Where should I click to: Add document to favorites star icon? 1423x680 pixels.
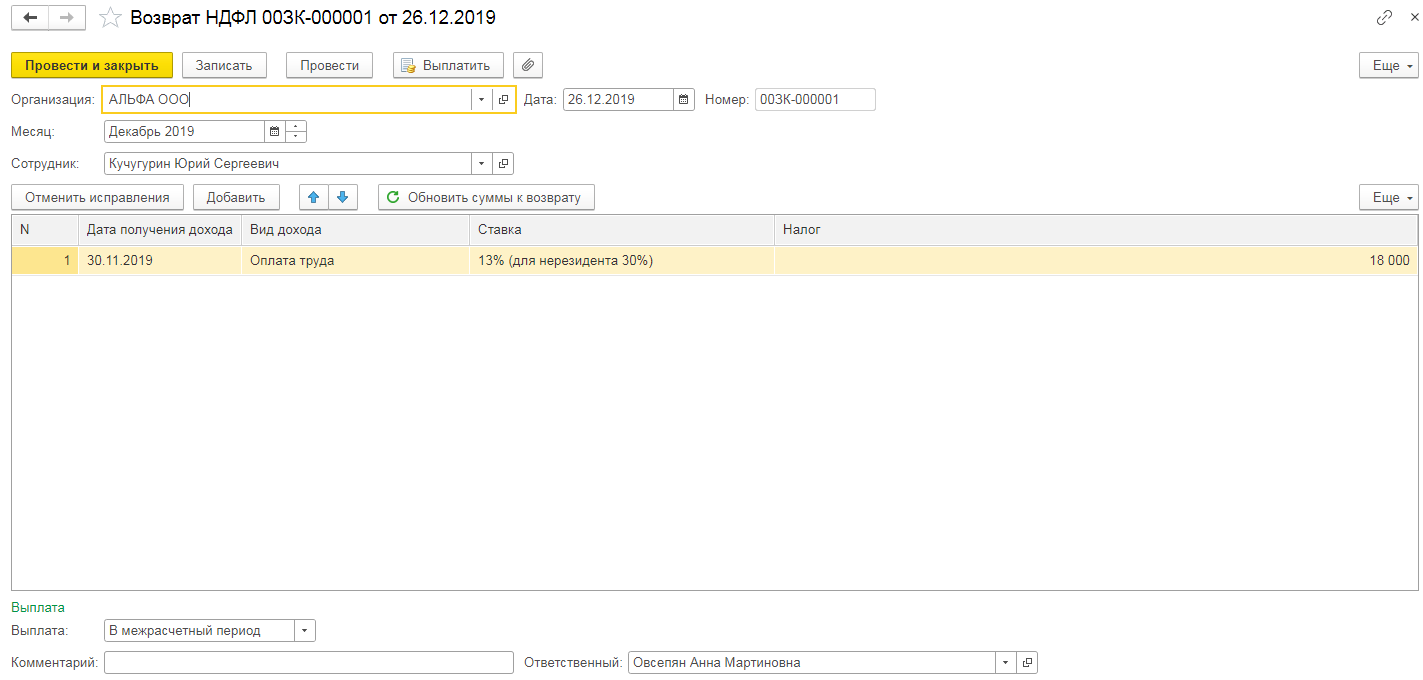pyautogui.click(x=110, y=18)
